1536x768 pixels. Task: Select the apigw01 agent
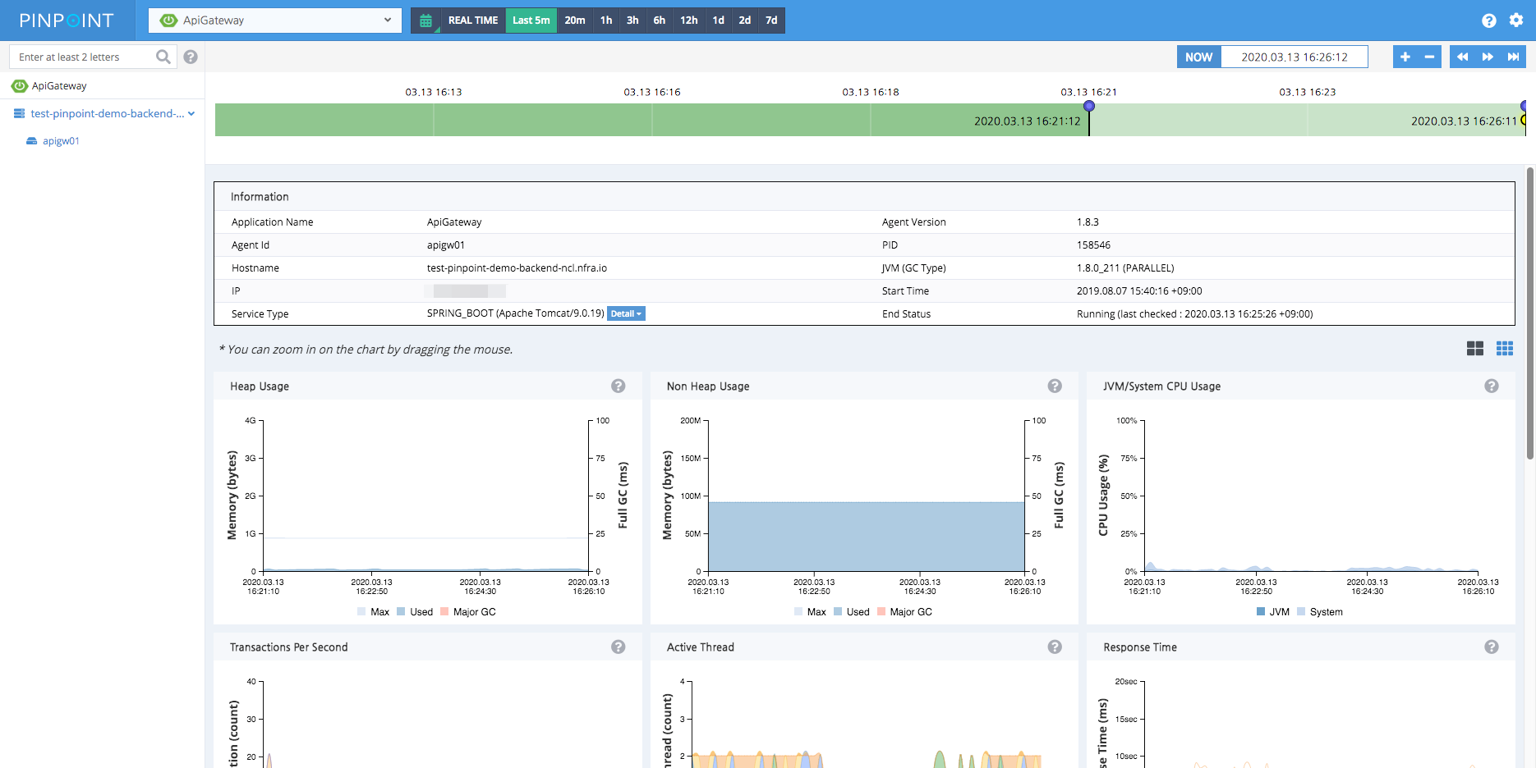point(61,141)
